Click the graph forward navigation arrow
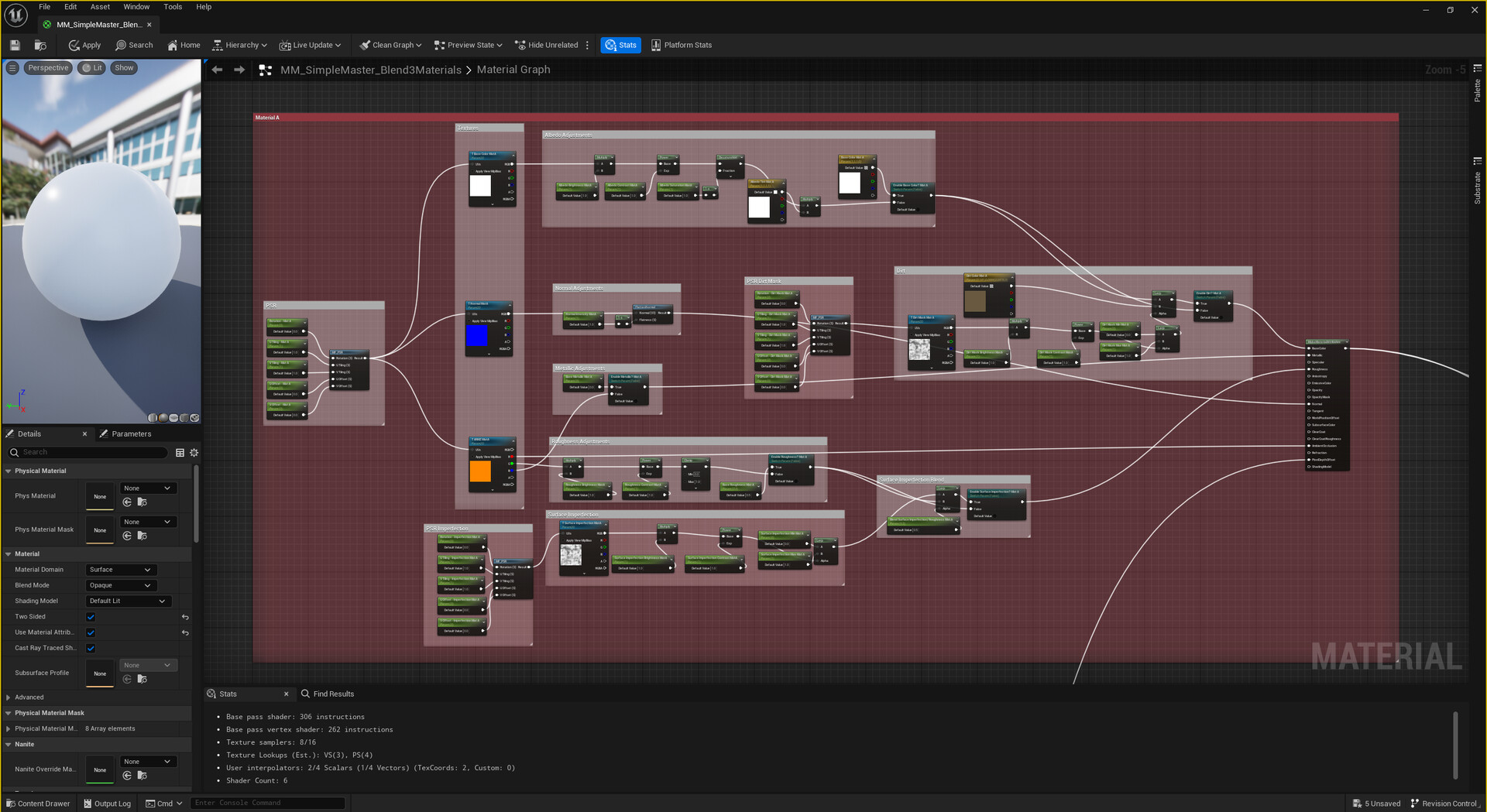Viewport: 1487px width, 812px height. pyautogui.click(x=239, y=70)
